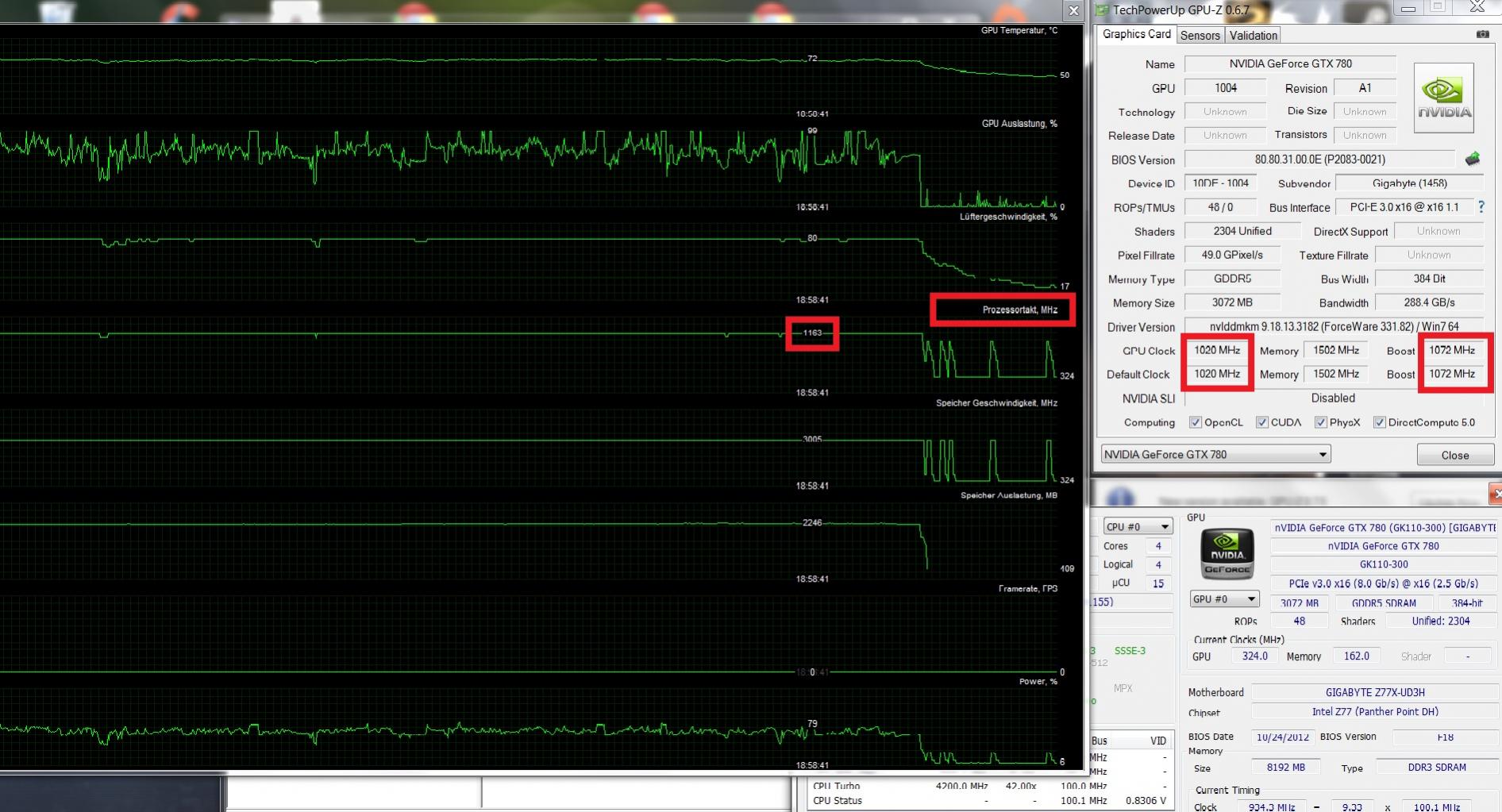Click the Speicher Auslastung, MB label

1008,495
